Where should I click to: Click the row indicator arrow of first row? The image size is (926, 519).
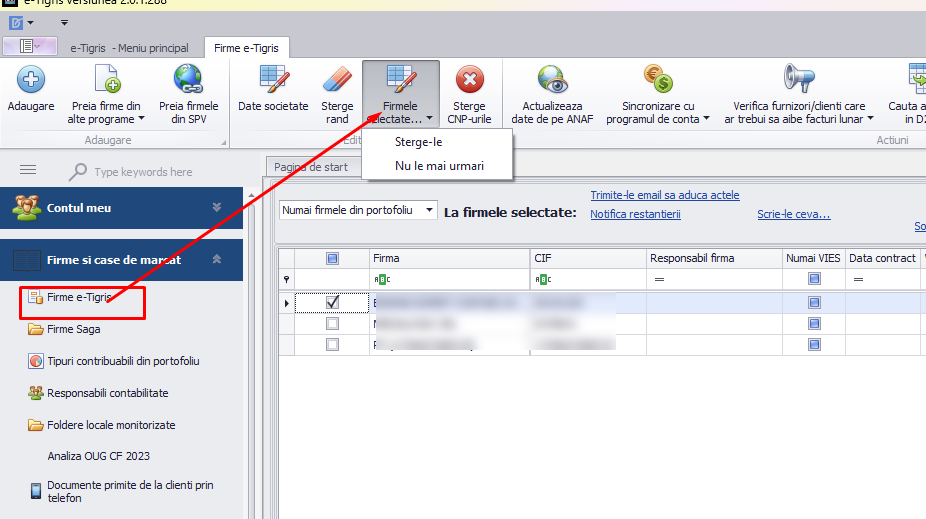286,303
